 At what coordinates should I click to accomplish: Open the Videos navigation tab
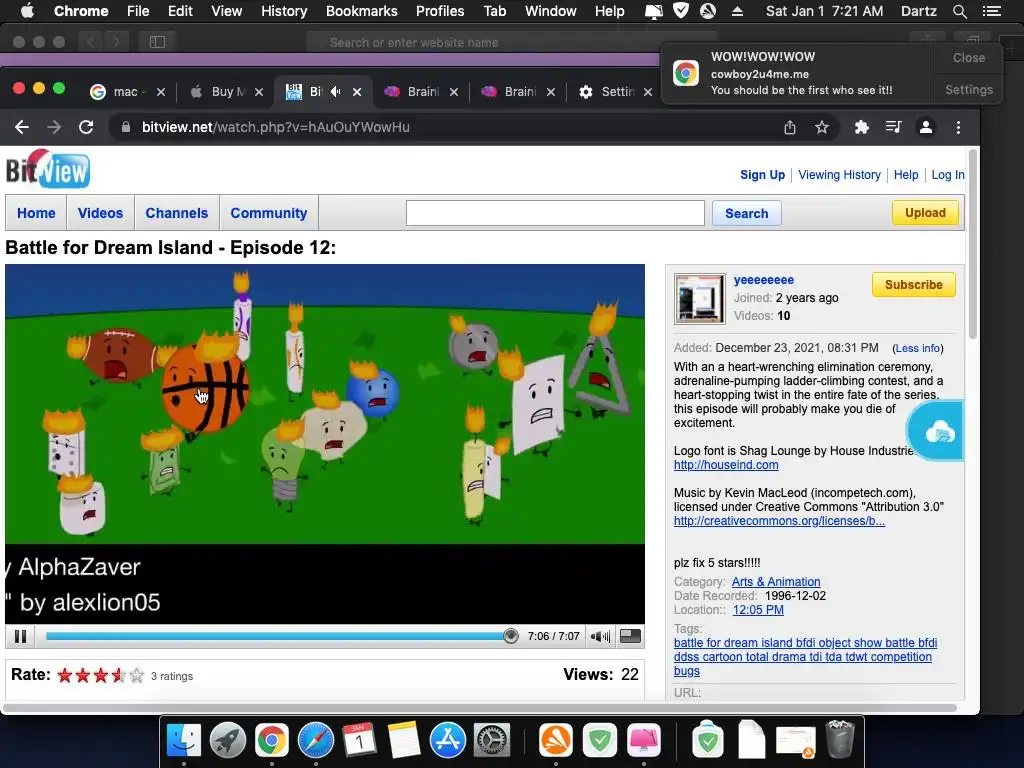100,213
